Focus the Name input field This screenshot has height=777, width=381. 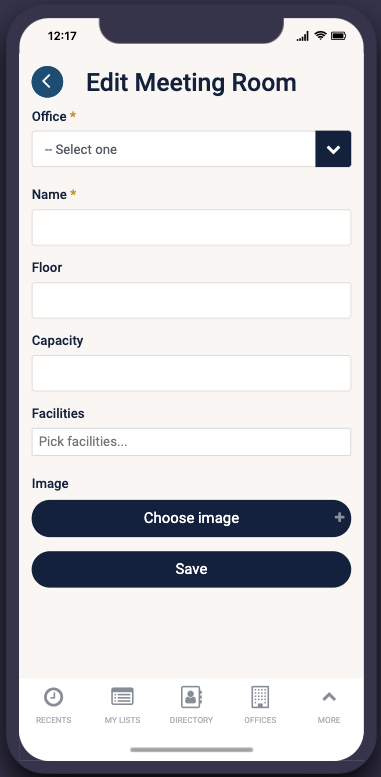tap(191, 227)
